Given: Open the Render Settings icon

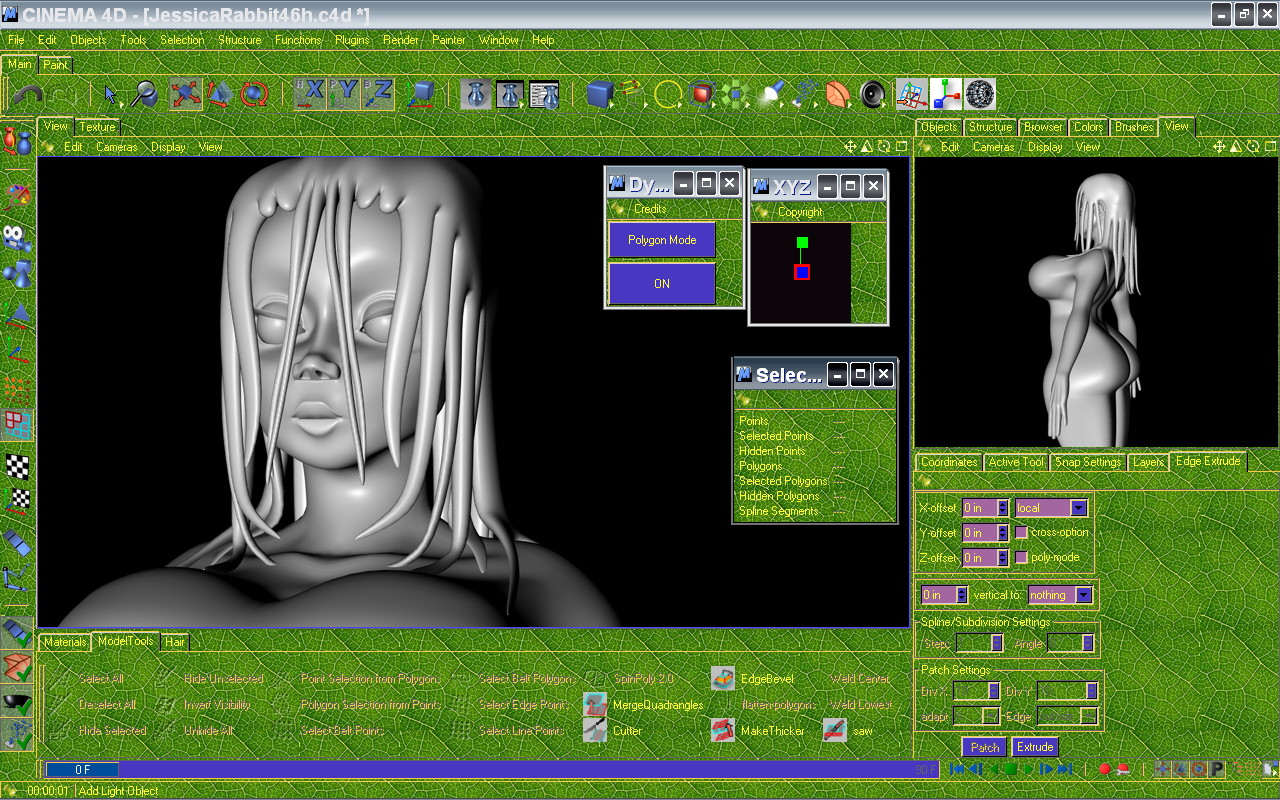Looking at the screenshot, I should click(x=544, y=95).
